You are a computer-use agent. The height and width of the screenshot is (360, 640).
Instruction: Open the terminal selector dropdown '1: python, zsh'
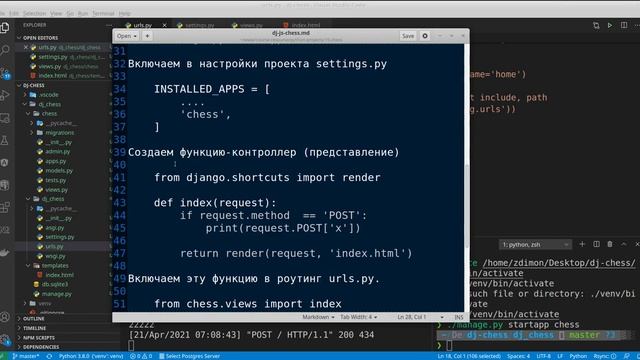tap(535, 244)
